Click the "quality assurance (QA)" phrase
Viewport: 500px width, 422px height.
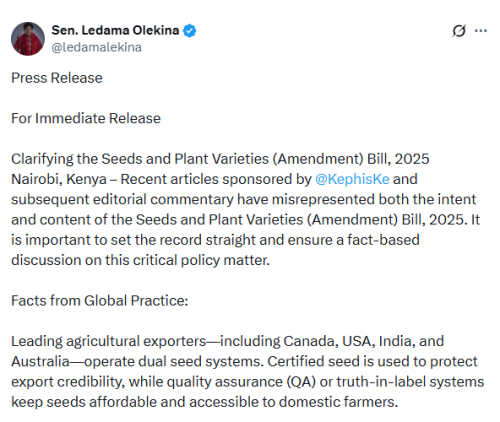click(241, 382)
